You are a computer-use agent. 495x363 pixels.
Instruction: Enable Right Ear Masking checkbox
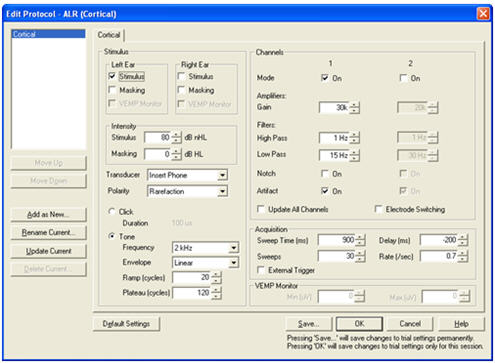181,90
